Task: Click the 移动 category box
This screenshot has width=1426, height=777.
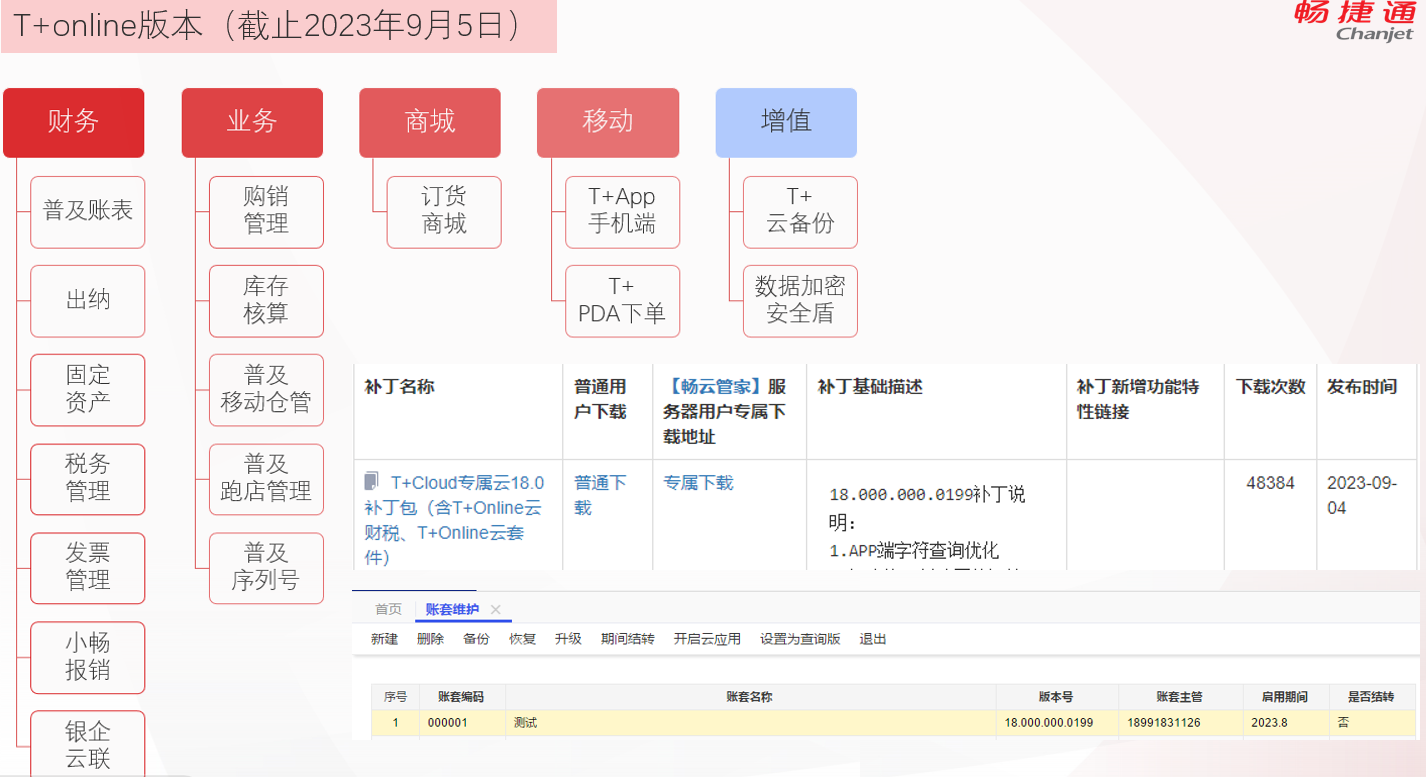Action: click(608, 122)
